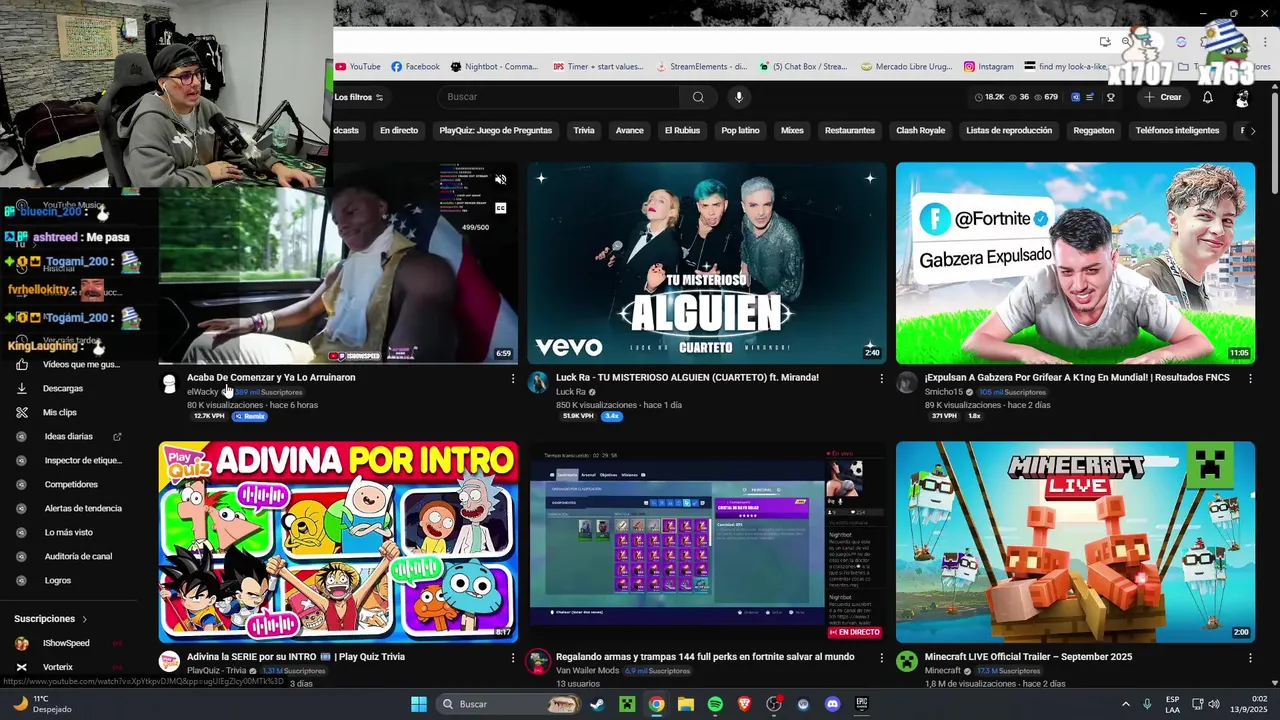Click the trophy icon in stats bar
Screen dimensions: 1280x720
[x=1110, y=97]
